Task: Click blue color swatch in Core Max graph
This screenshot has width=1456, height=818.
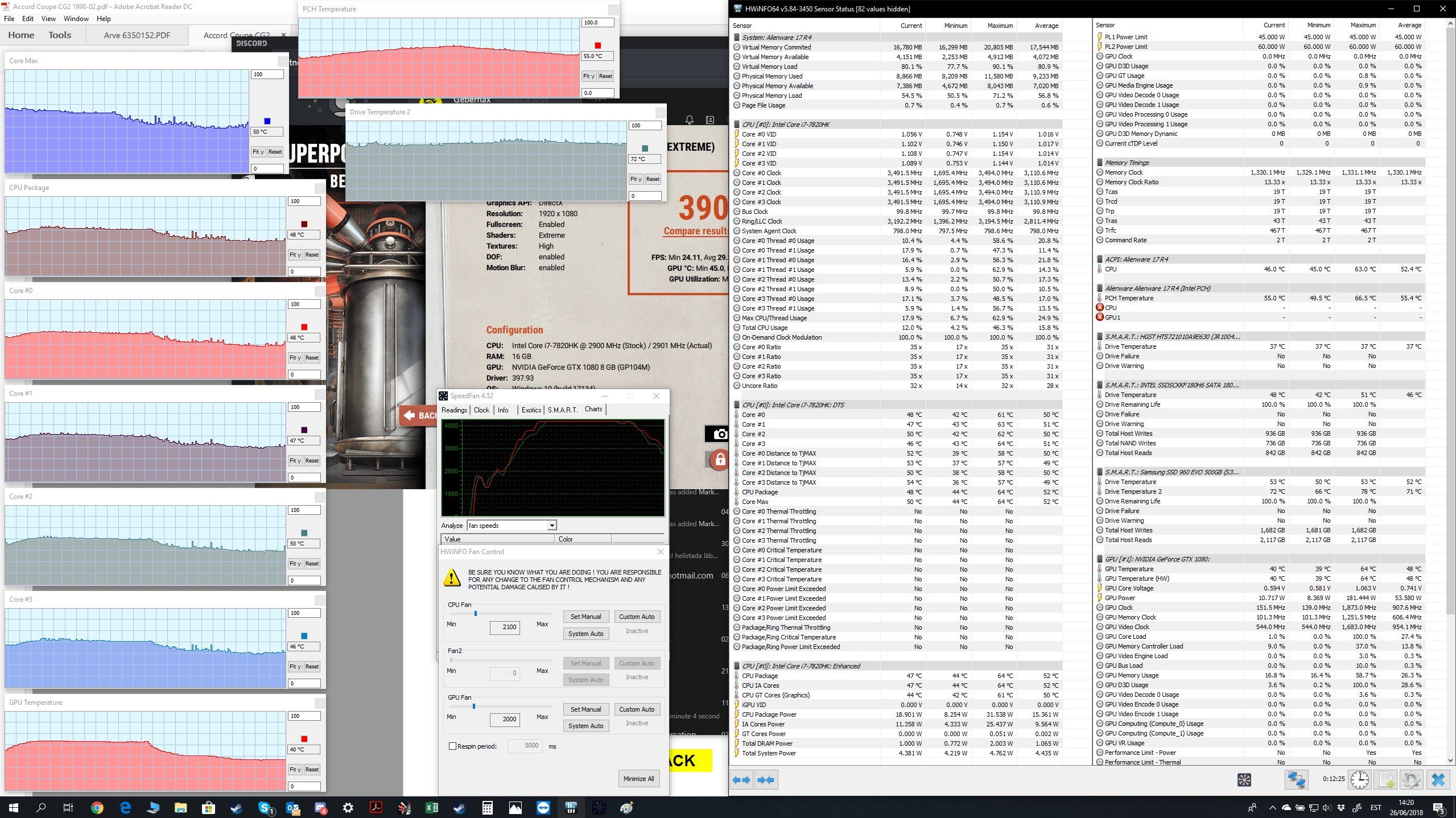Action: (267, 121)
